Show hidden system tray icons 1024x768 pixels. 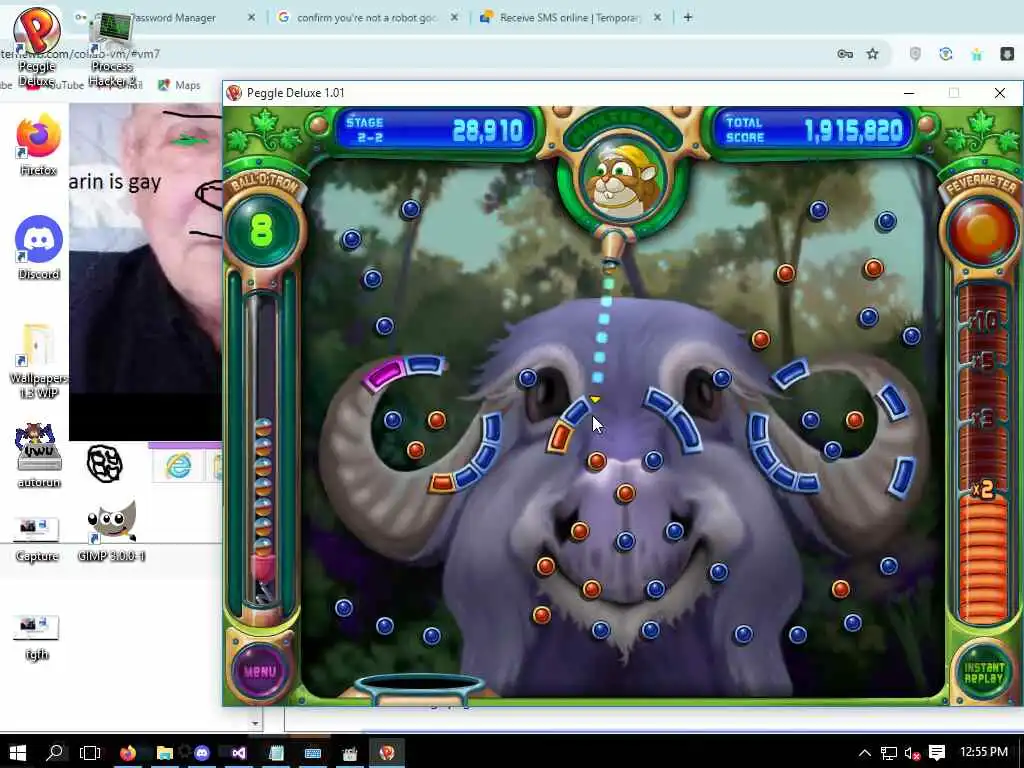[x=865, y=753]
